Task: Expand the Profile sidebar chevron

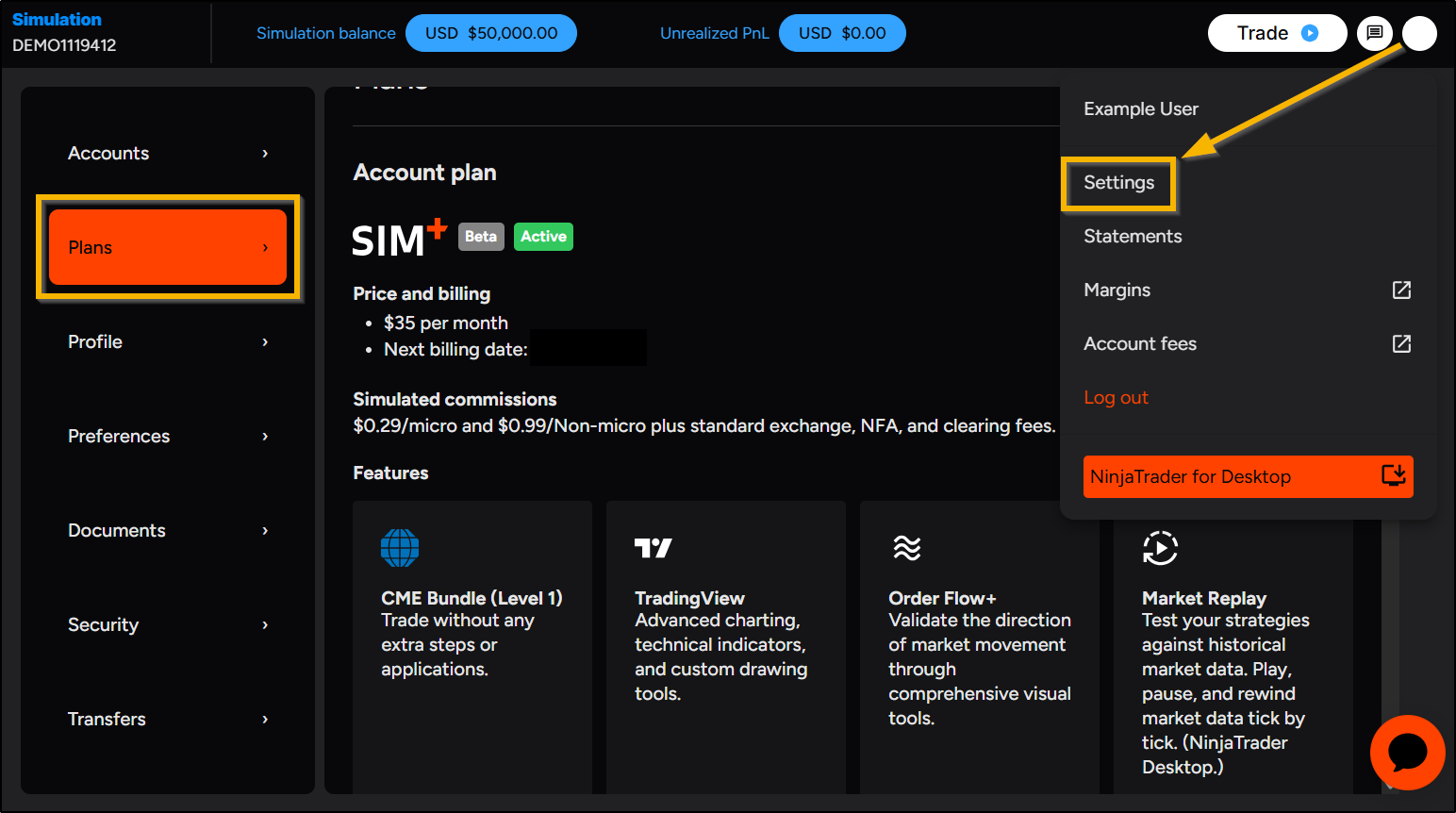Action: [x=265, y=341]
